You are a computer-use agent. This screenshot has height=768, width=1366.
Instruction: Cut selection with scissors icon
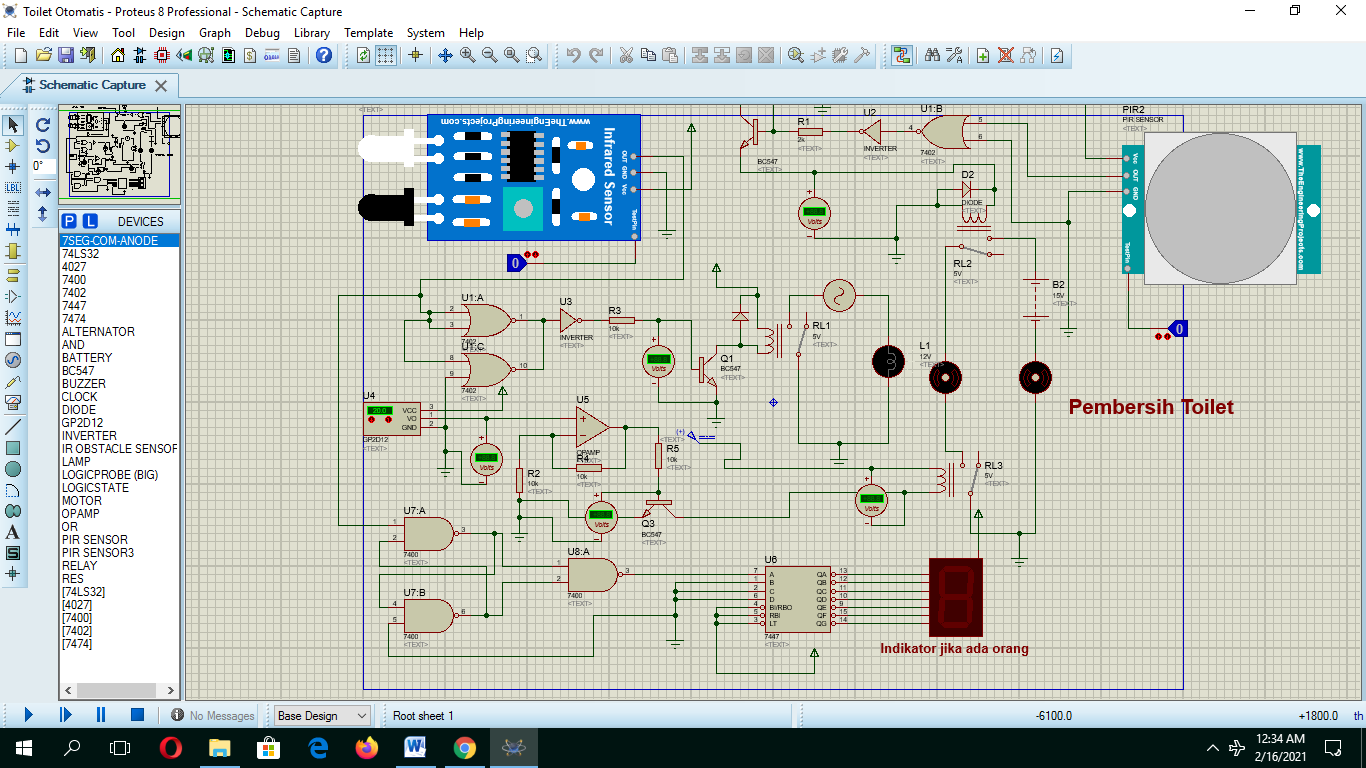(627, 55)
